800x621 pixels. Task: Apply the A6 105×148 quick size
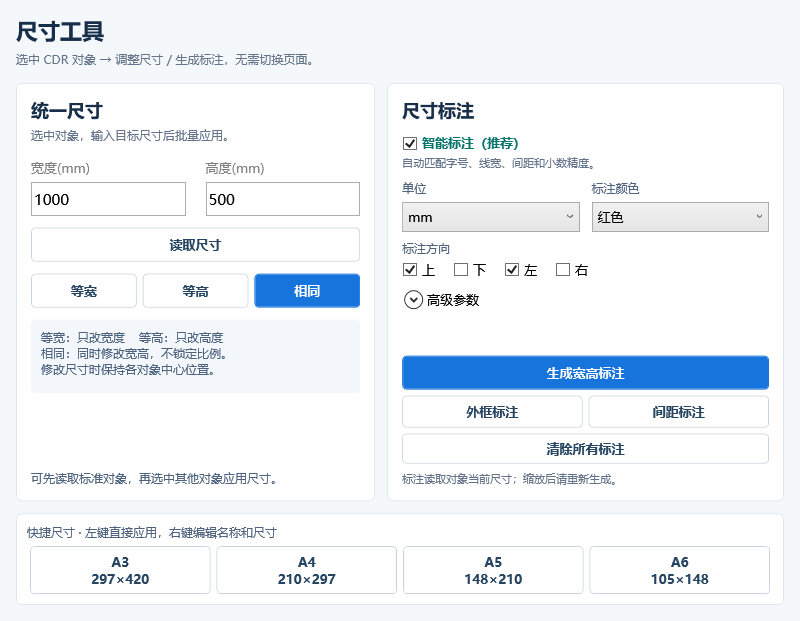tap(680, 570)
